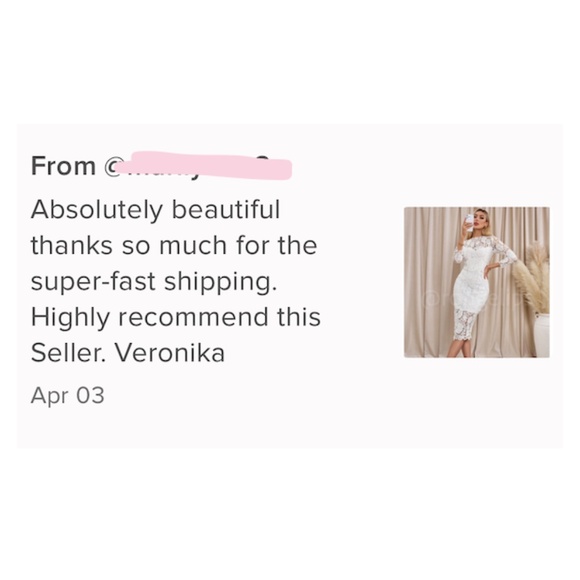This screenshot has height=580, width=580.
Task: Click the word "shipping." in the review
Action: [x=220, y=283]
